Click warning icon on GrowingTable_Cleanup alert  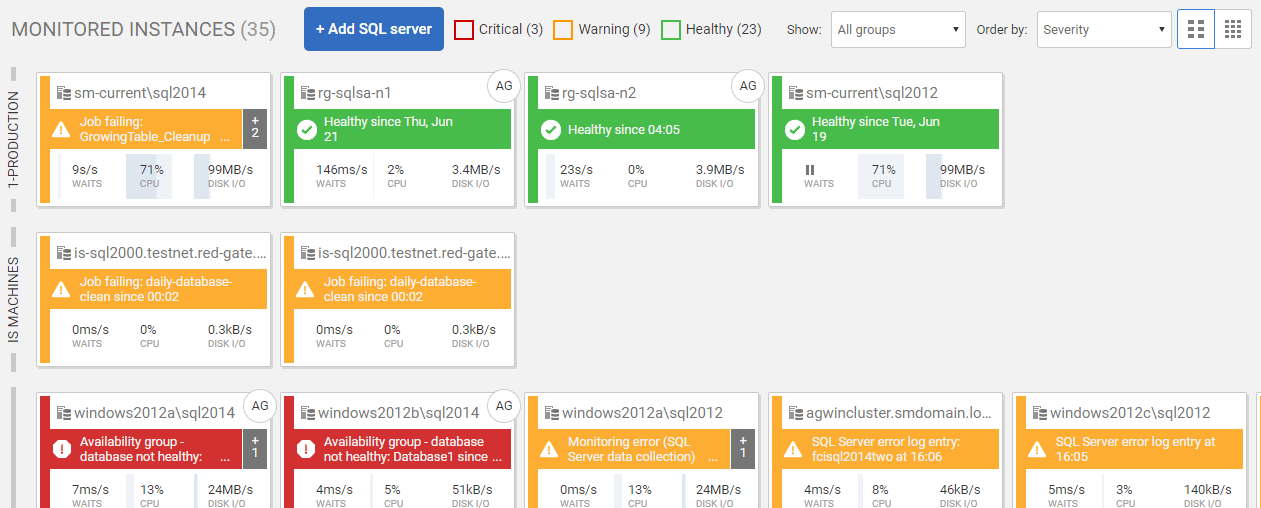coord(61,129)
